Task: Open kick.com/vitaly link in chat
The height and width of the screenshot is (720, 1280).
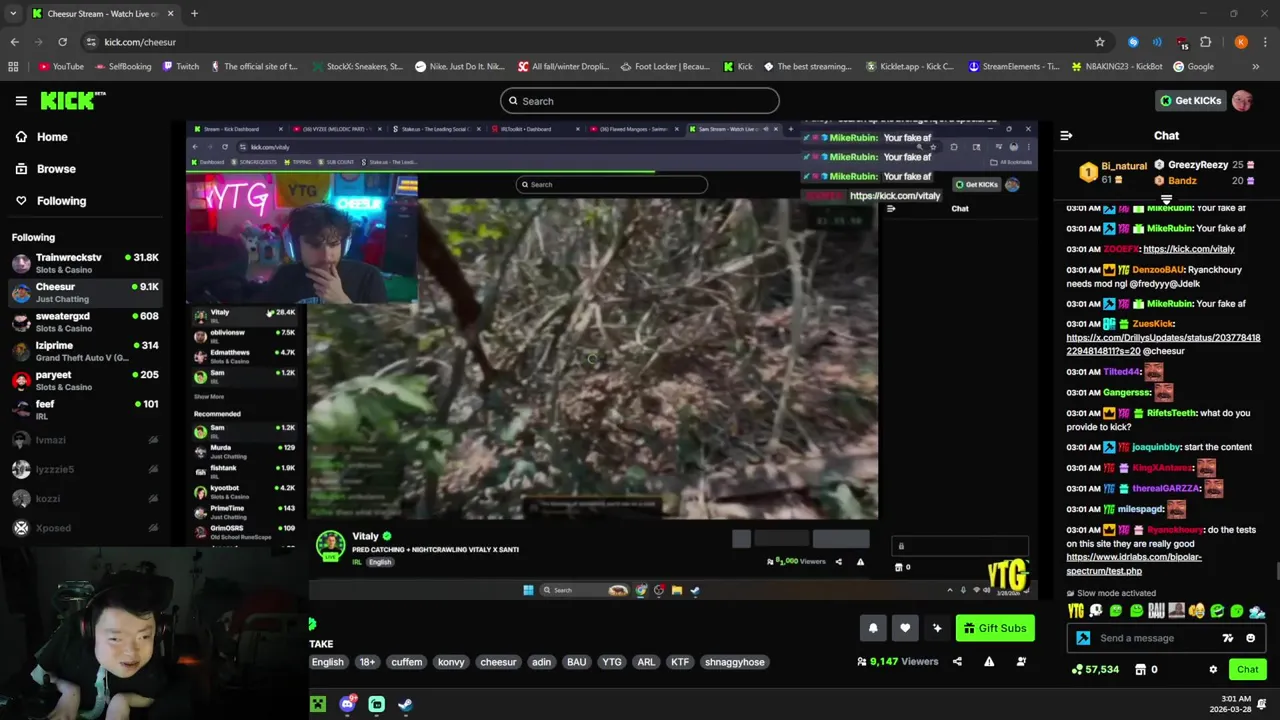Action: 1188,249
